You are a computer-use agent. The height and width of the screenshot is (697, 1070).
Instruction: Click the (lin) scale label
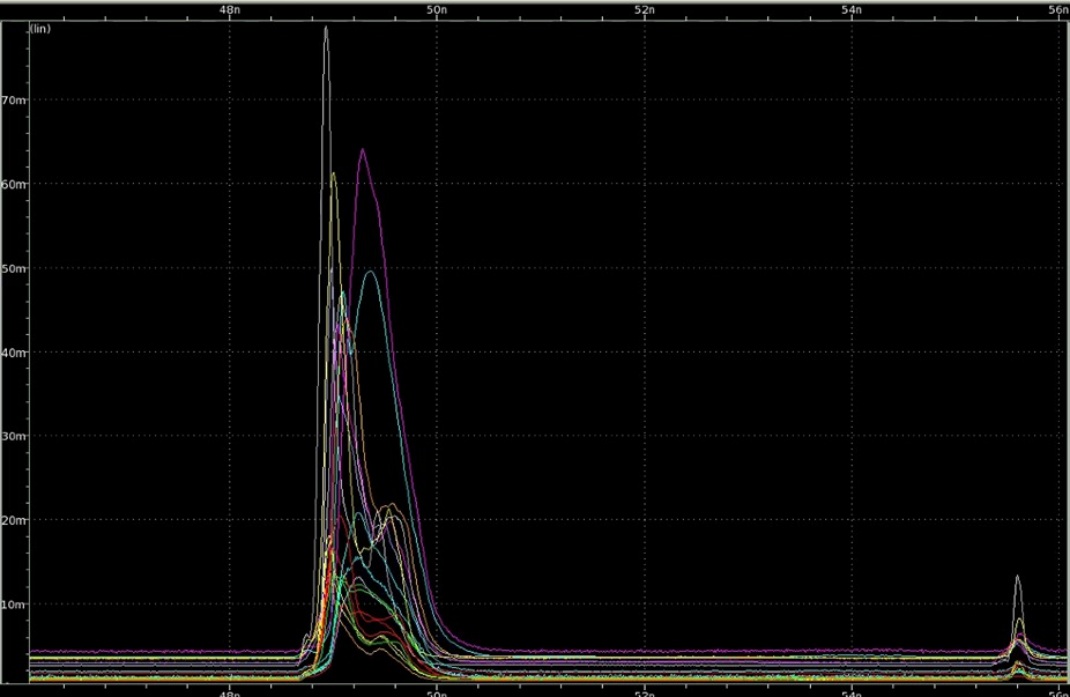pos(40,29)
